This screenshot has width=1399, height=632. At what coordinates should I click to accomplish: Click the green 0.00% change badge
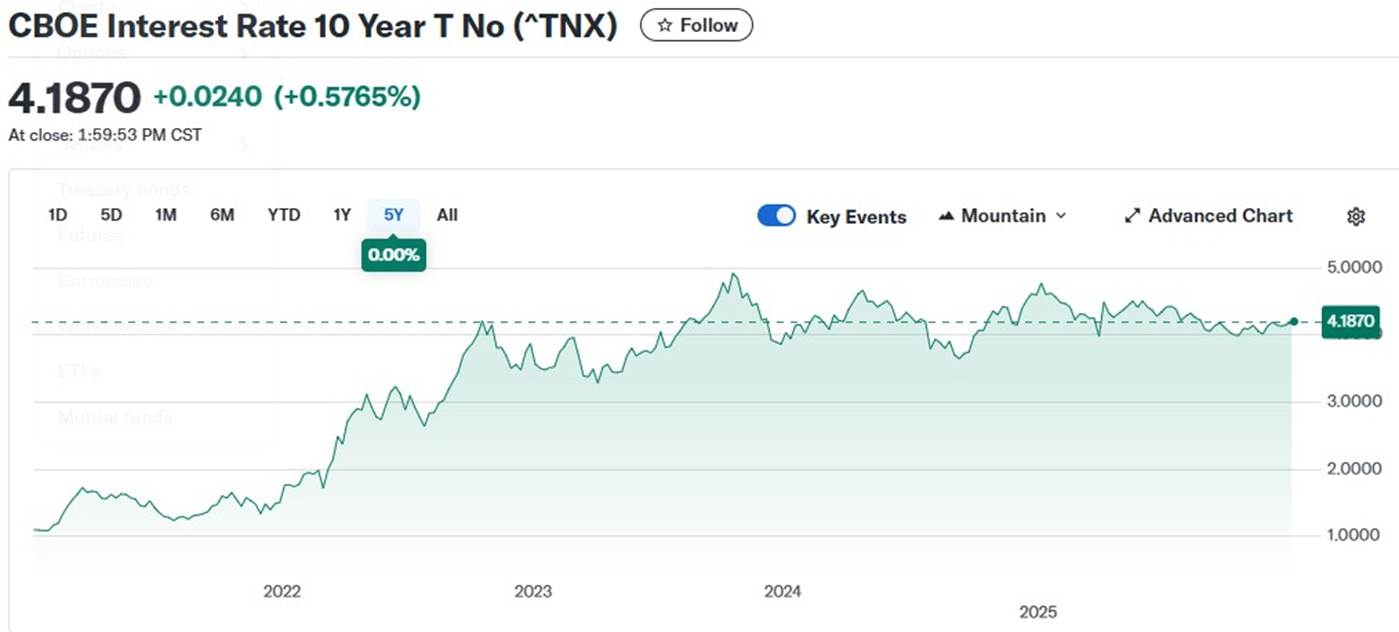pyautogui.click(x=394, y=255)
